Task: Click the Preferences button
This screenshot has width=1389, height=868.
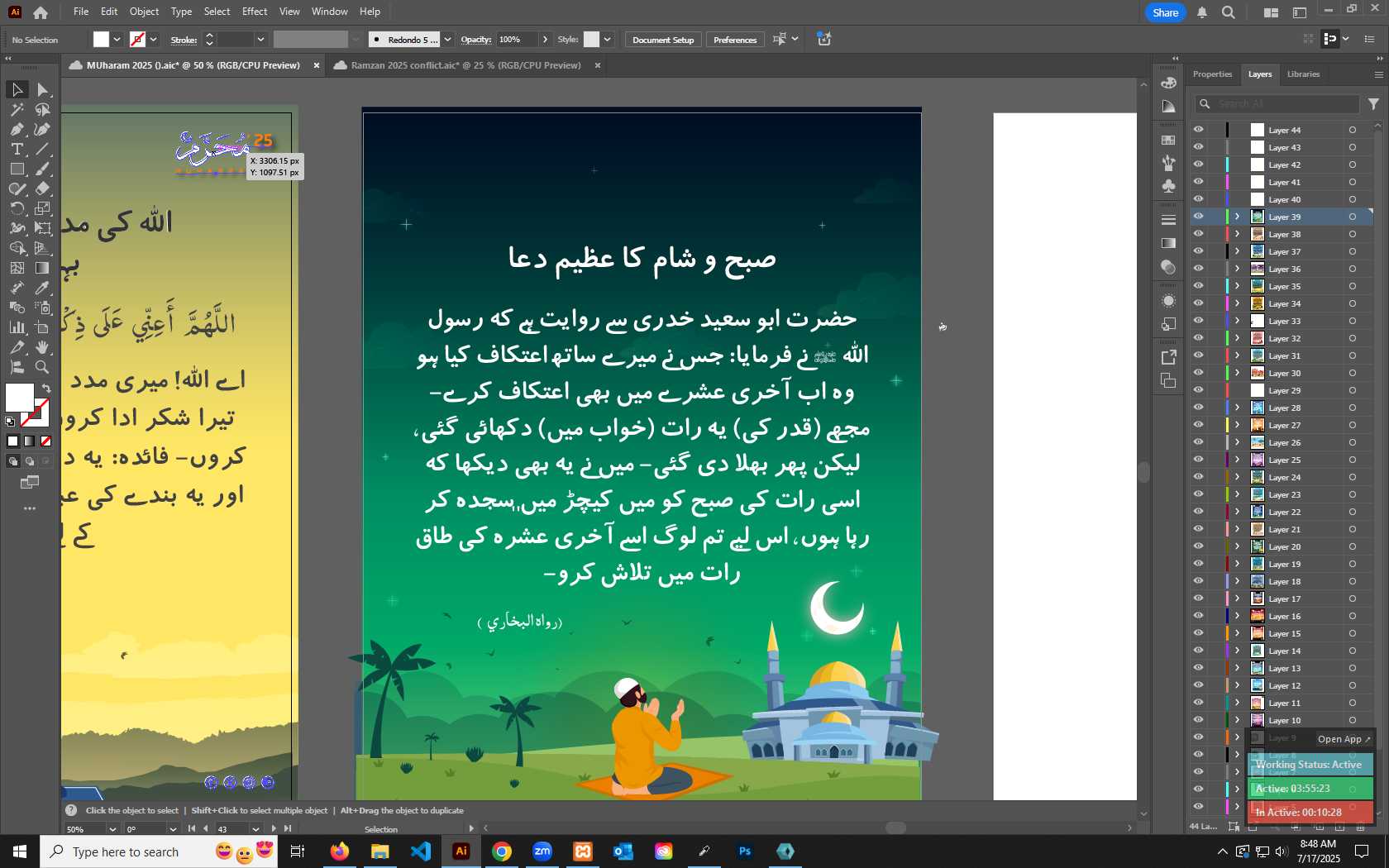Action: [735, 40]
